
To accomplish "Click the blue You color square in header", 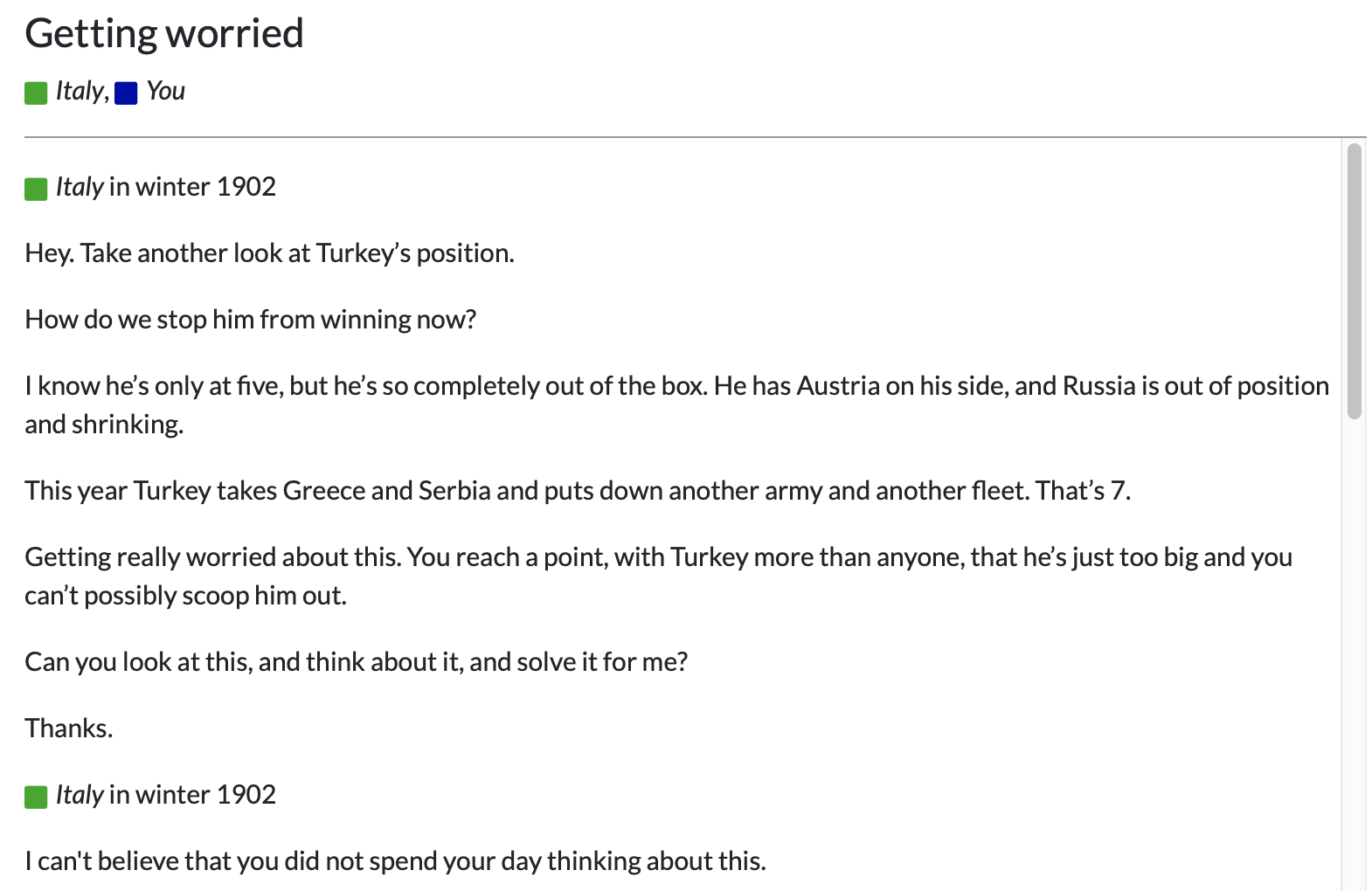I will click(126, 93).
